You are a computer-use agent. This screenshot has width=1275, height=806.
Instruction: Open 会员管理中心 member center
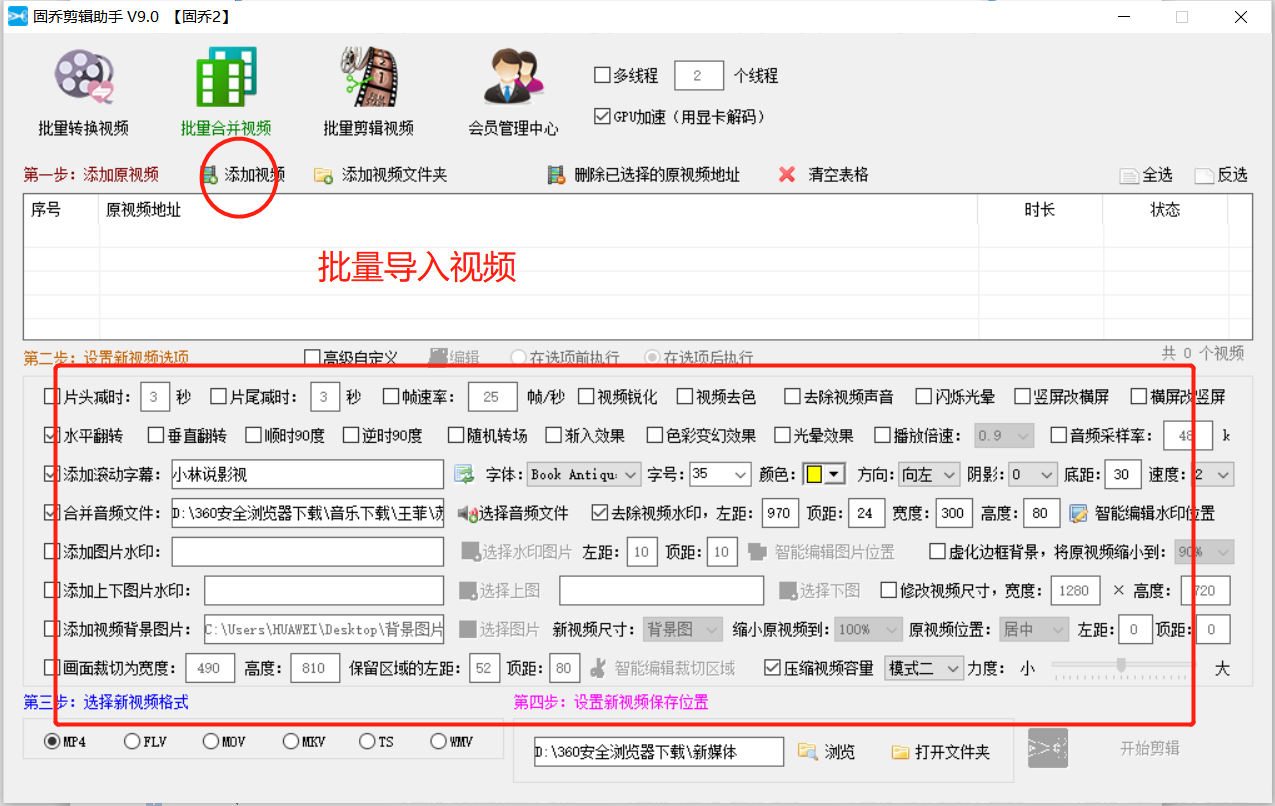pyautogui.click(x=512, y=90)
